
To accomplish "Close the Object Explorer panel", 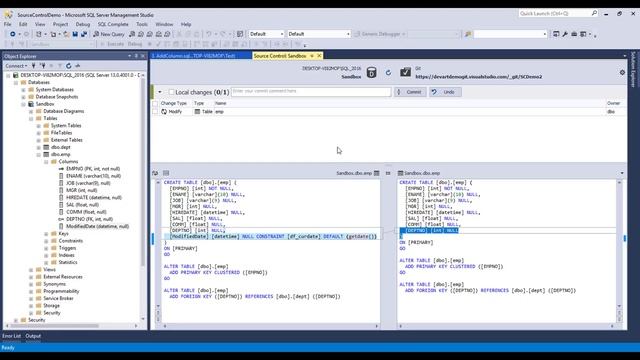I will click(143, 56).
